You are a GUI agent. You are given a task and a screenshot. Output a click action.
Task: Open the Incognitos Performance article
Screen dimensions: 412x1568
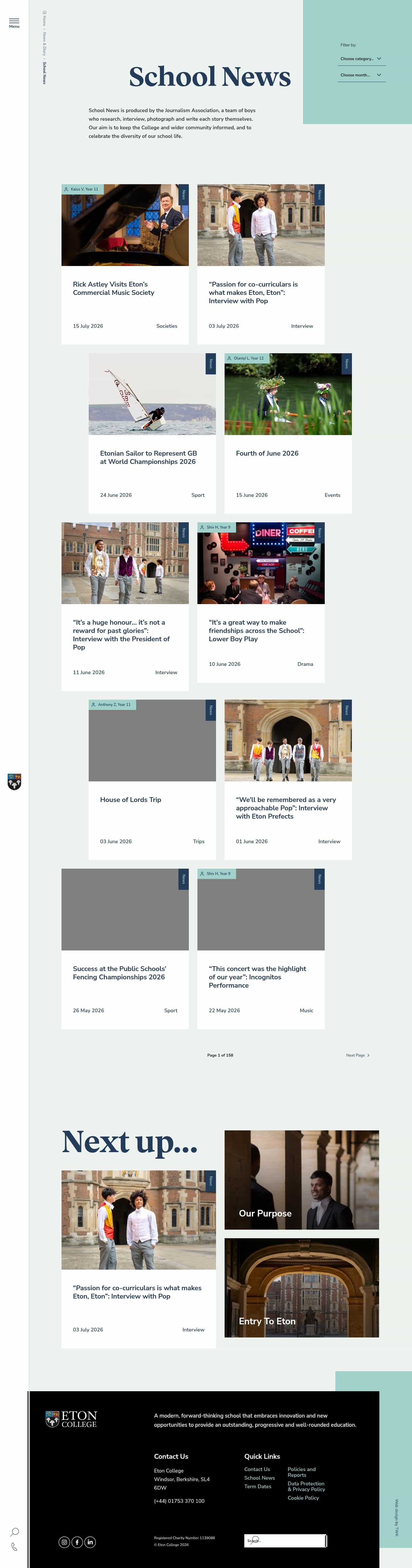257,977
